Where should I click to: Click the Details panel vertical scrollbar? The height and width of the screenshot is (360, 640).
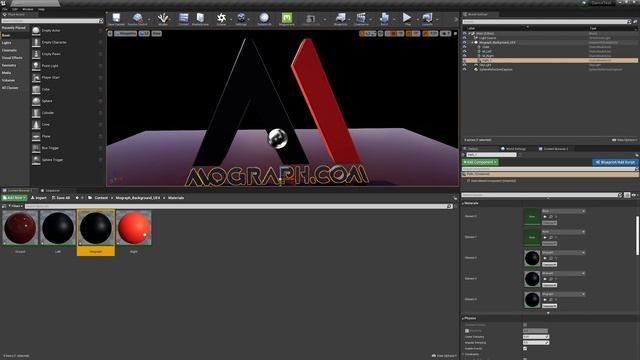point(637,236)
